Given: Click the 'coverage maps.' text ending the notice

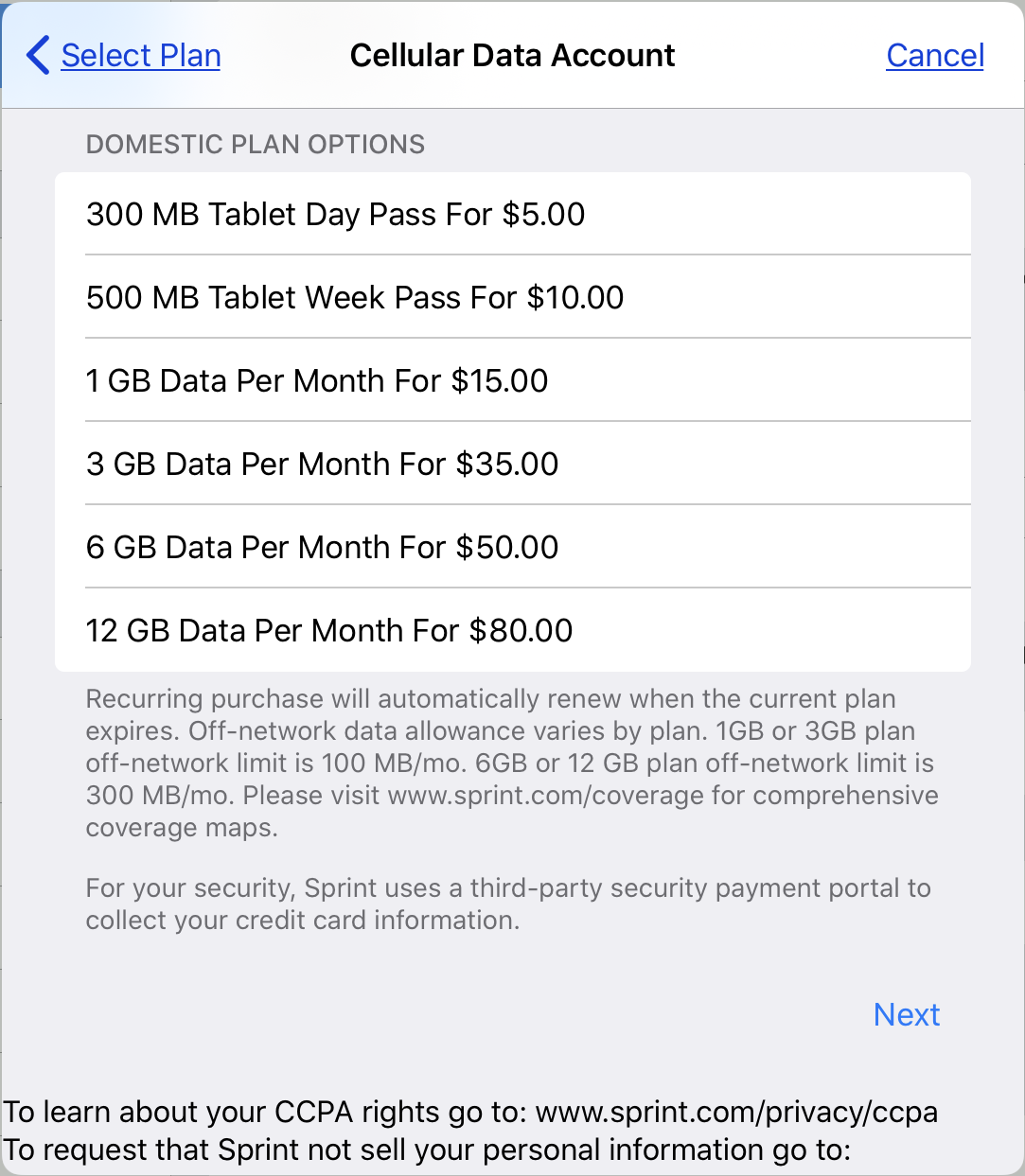Looking at the screenshot, I should [x=182, y=828].
